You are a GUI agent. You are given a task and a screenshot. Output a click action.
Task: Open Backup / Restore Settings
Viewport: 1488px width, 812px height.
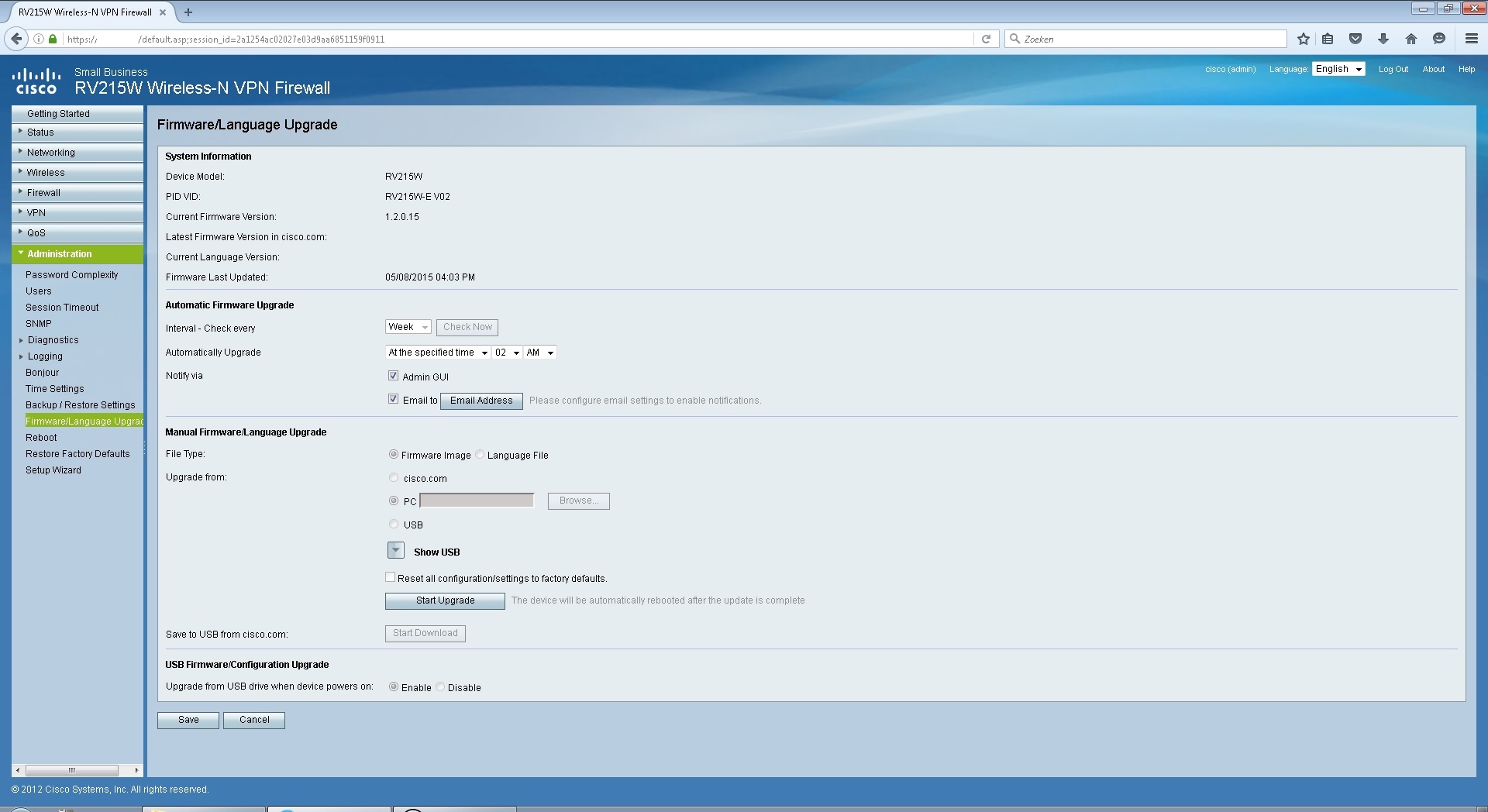coord(81,405)
